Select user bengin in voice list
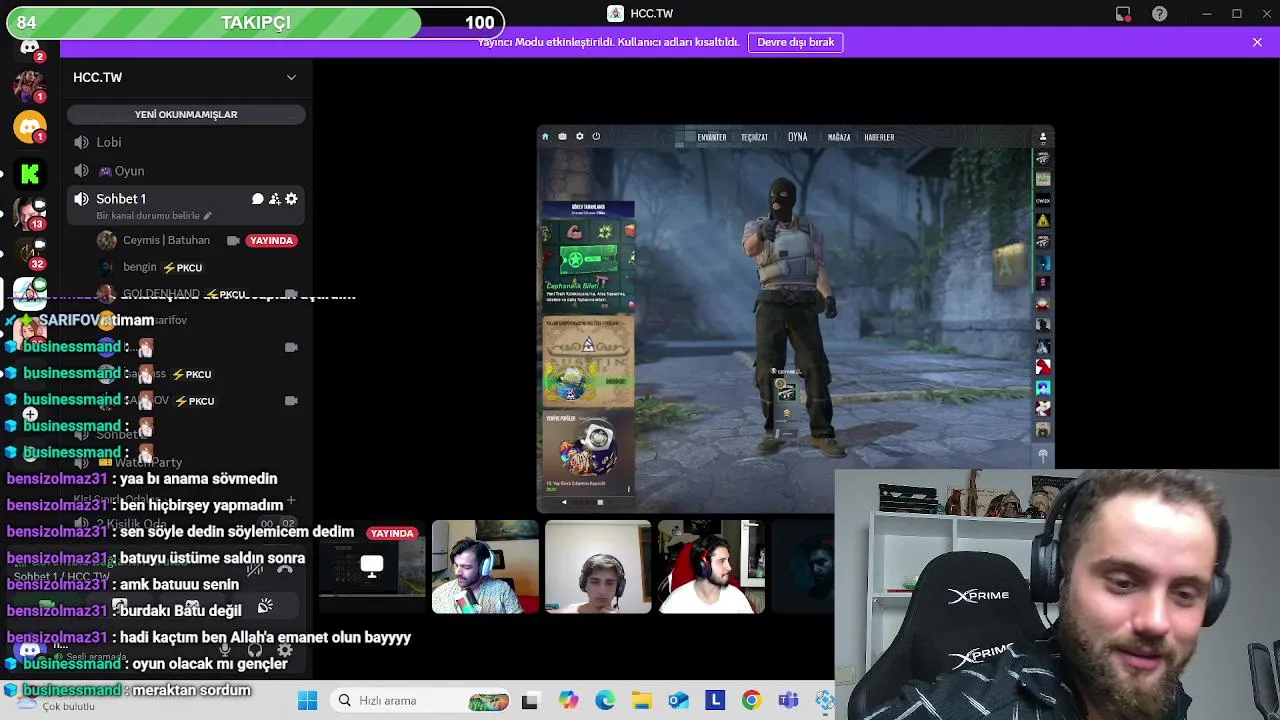This screenshot has width=1280, height=720. 140,267
